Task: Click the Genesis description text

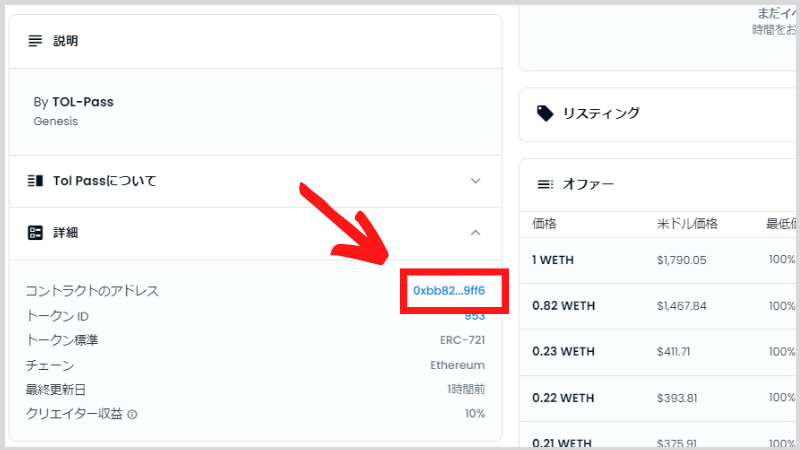Action: 56,121
